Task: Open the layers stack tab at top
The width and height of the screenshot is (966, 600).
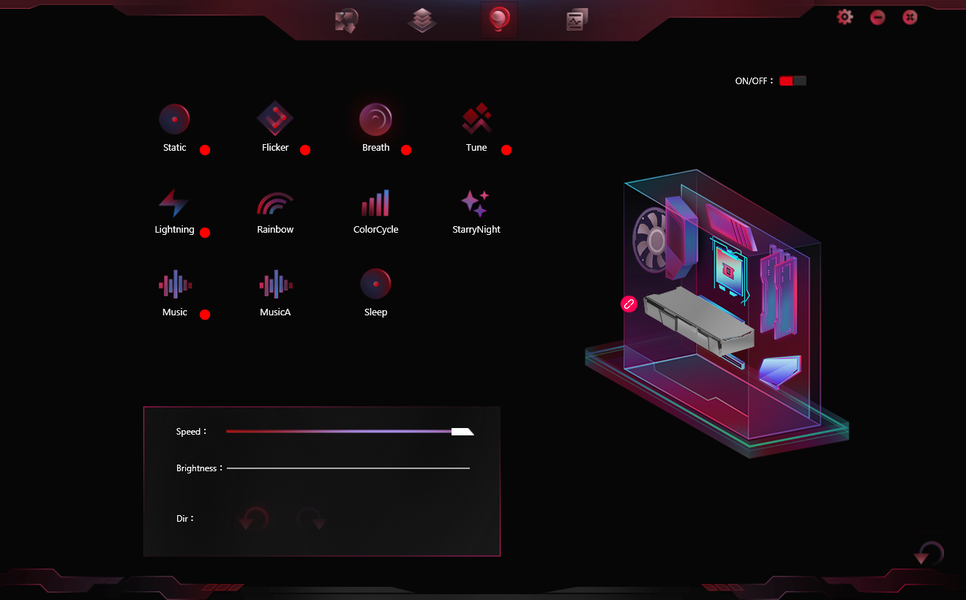Action: coord(422,20)
